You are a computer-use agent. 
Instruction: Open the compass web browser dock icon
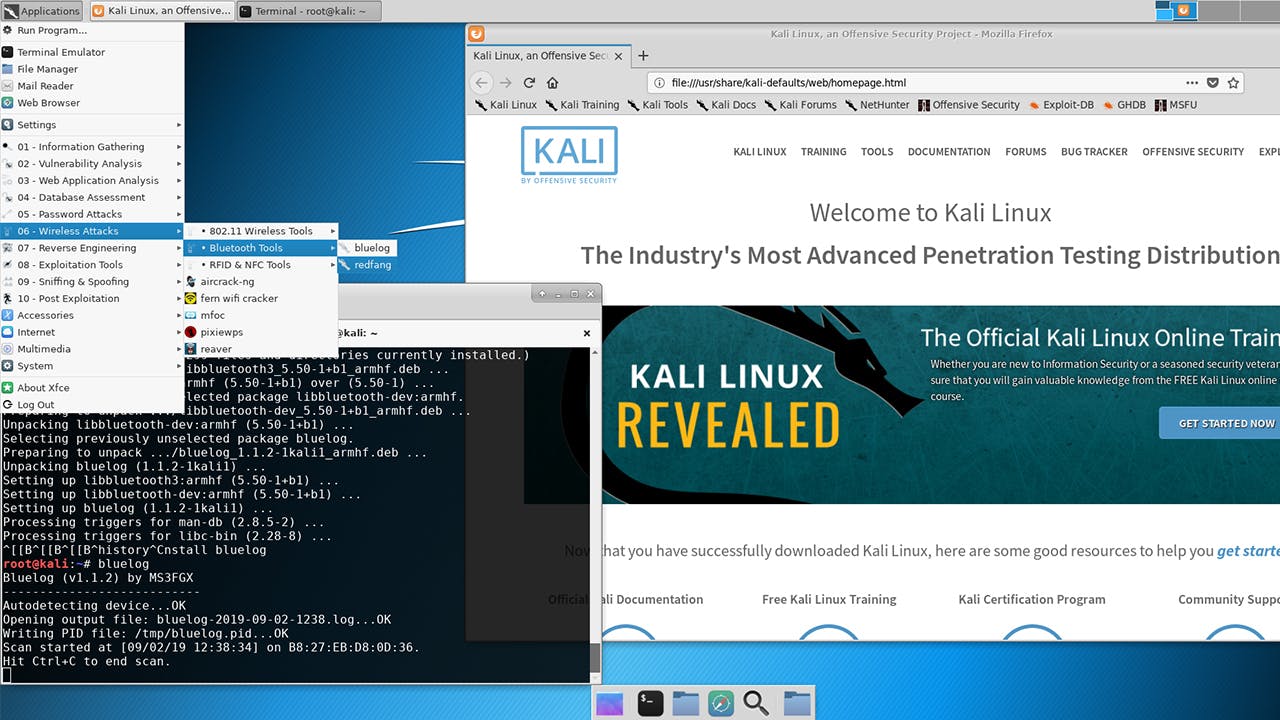point(721,703)
